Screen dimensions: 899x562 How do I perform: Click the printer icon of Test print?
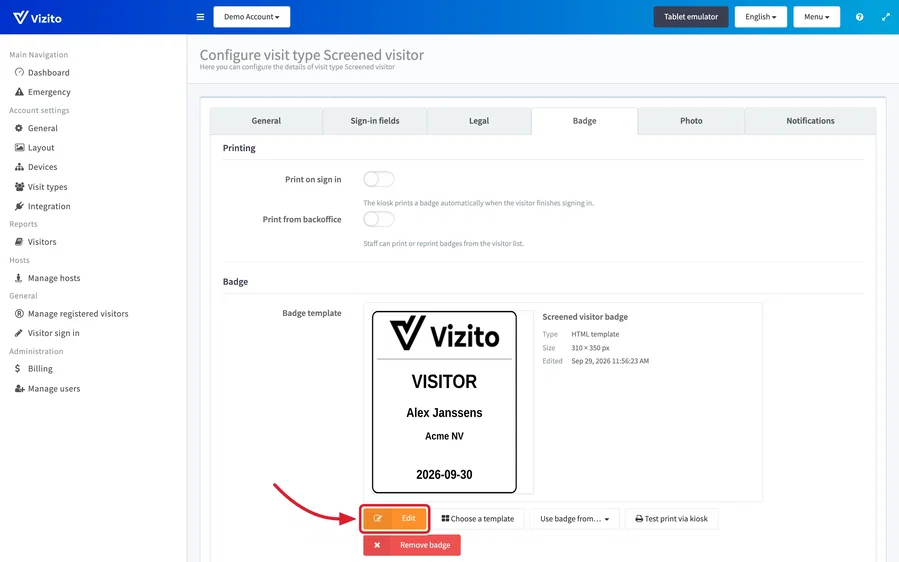coord(639,518)
